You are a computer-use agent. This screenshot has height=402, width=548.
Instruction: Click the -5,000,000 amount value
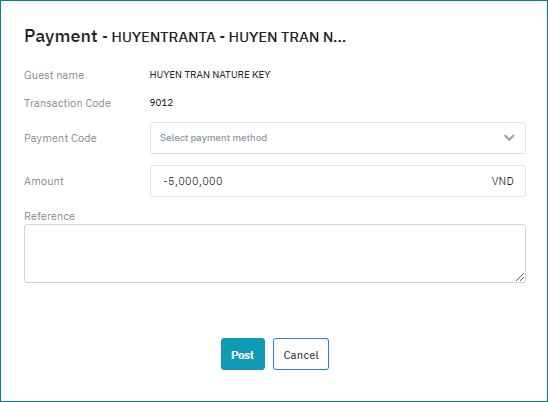coord(193,181)
